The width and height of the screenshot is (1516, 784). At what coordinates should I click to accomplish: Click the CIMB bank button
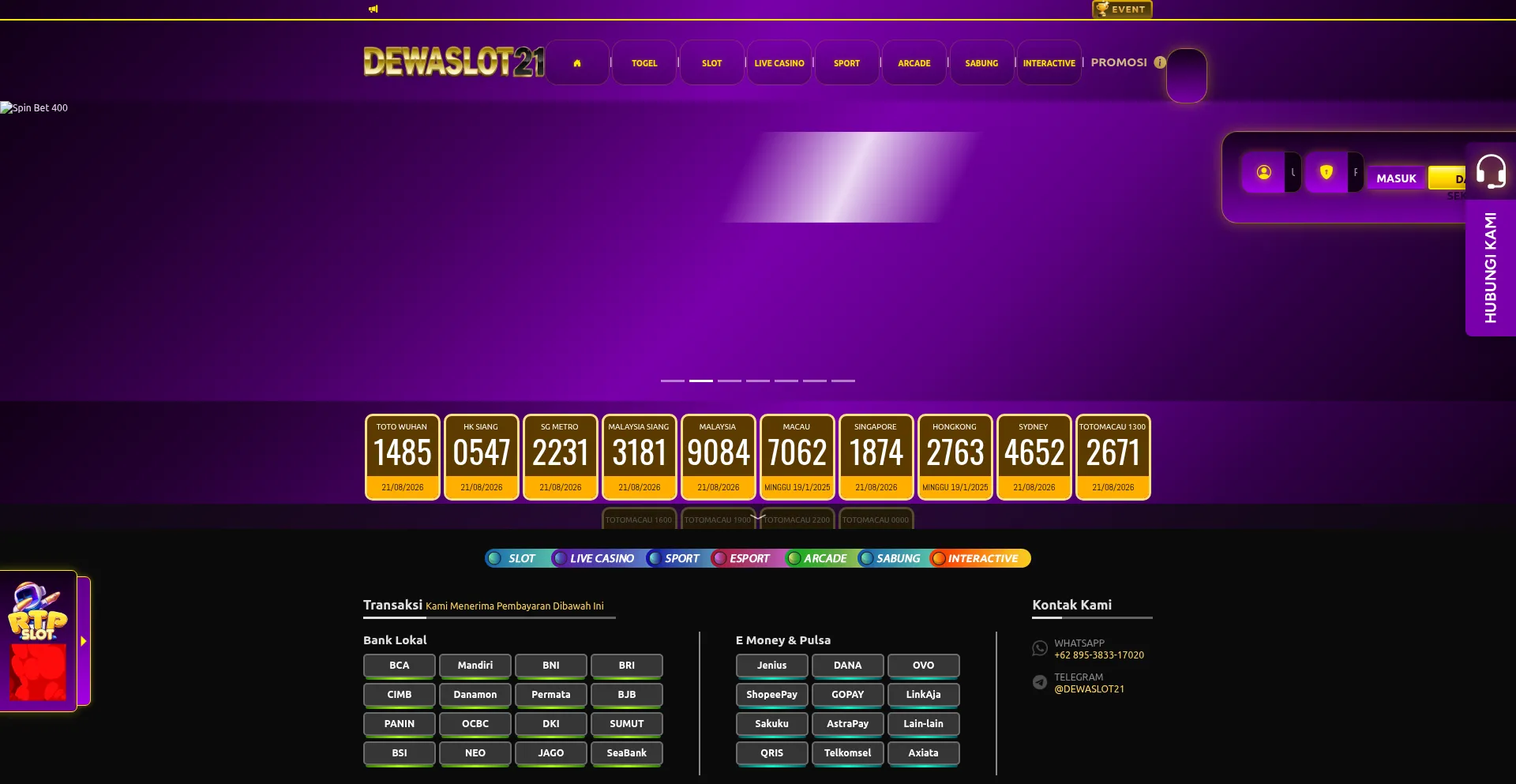[400, 695]
